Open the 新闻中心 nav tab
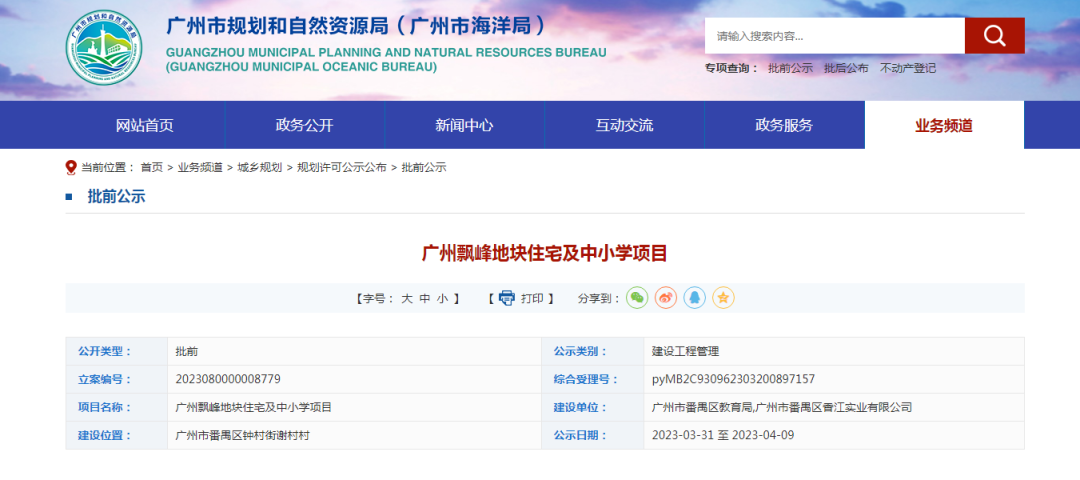 click(464, 125)
